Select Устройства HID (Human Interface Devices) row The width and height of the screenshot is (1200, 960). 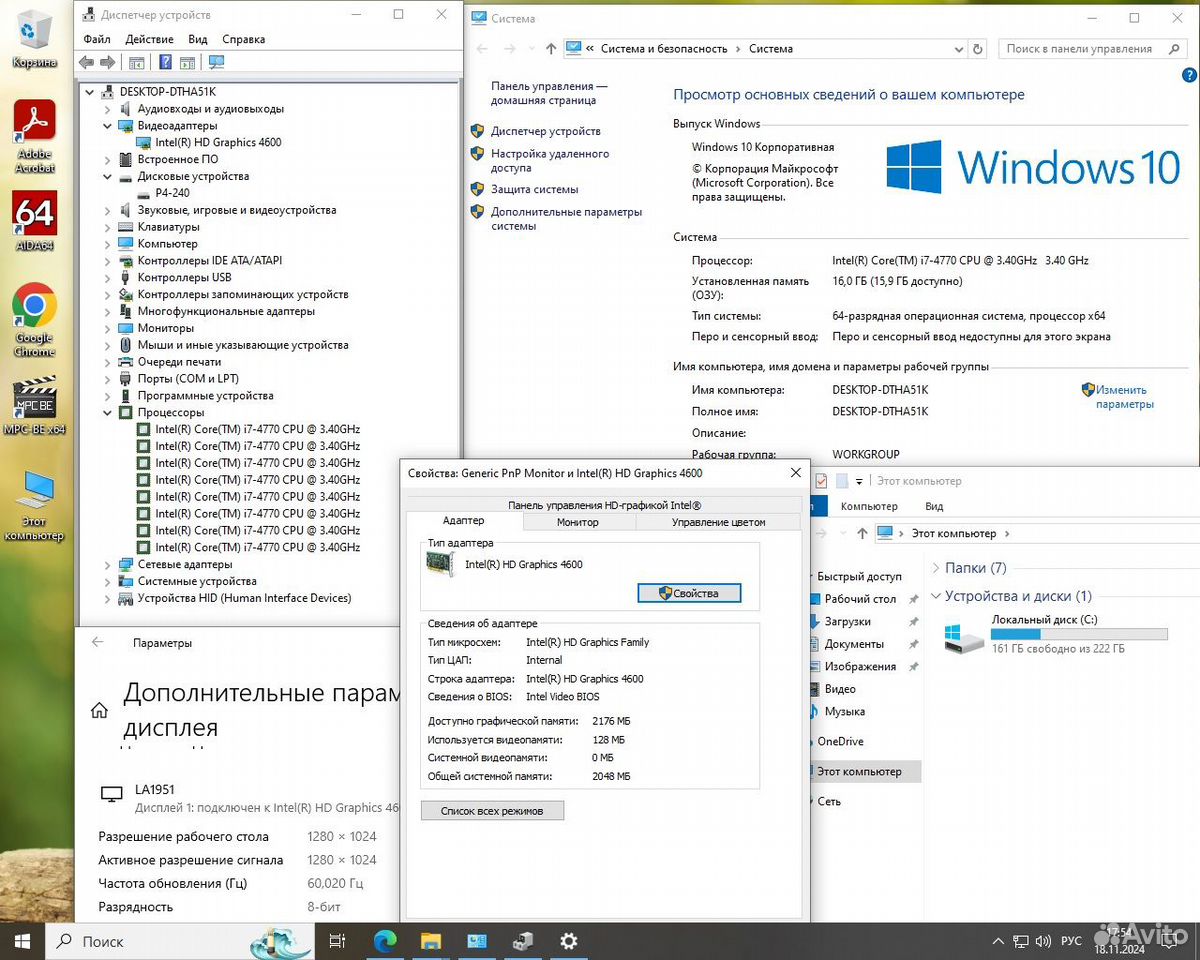pos(244,598)
